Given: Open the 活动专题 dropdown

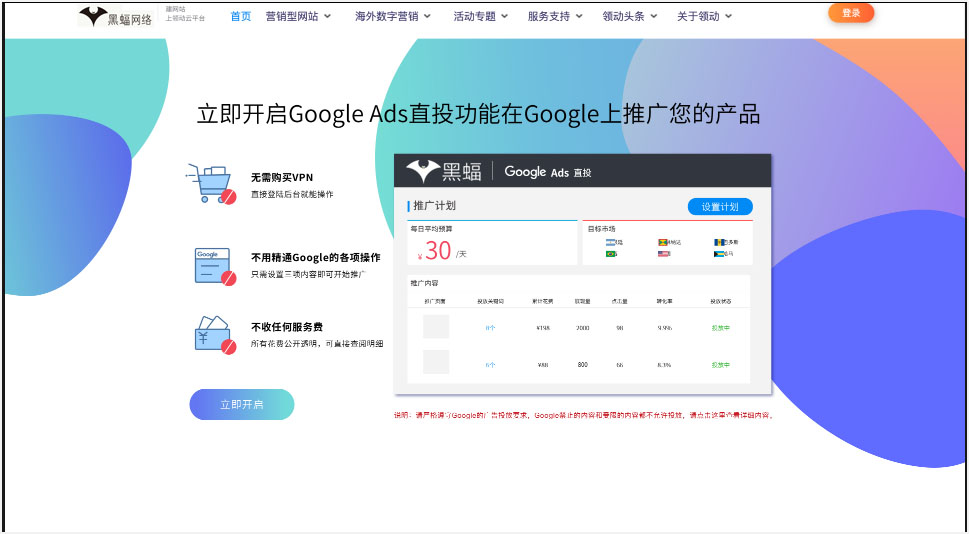Looking at the screenshot, I should coord(480,16).
